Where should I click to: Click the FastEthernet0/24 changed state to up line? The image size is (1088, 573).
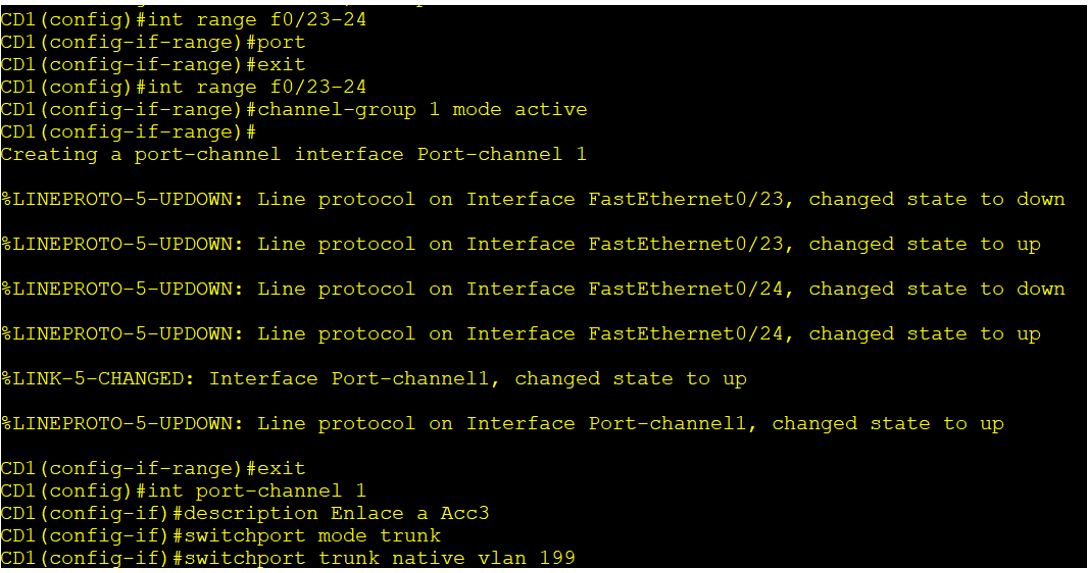coord(520,334)
